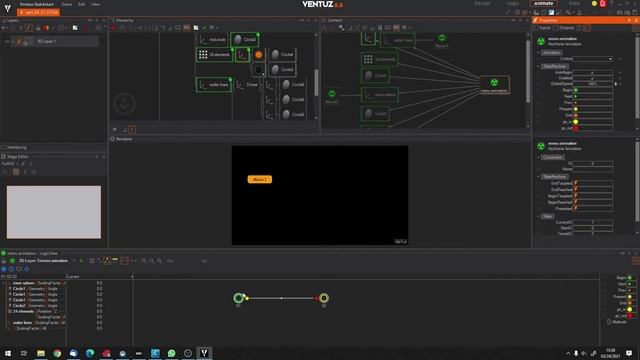
Task: Collapse the StateMachine section in inputs
Action: (538, 66)
